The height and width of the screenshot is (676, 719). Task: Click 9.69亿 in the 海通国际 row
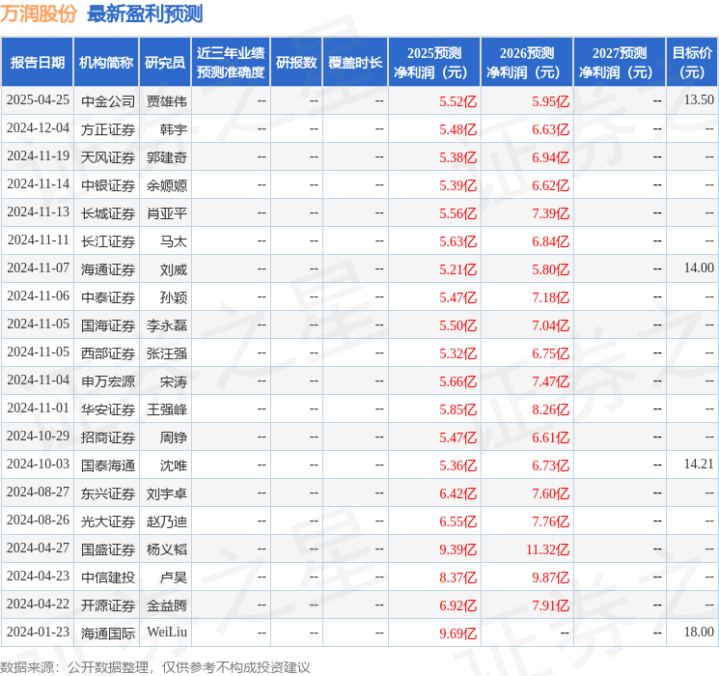point(458,634)
